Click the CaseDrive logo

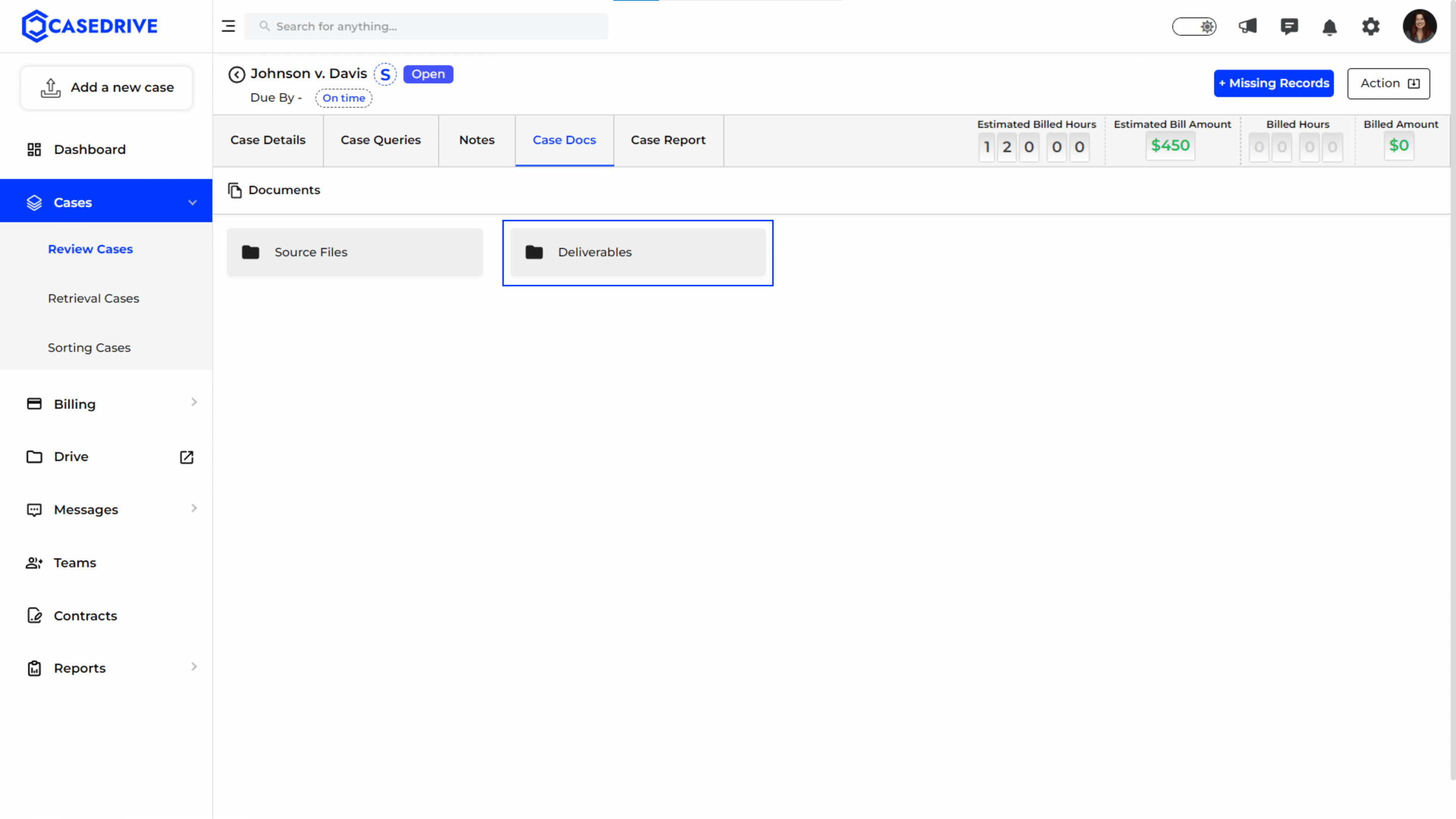pos(89,26)
